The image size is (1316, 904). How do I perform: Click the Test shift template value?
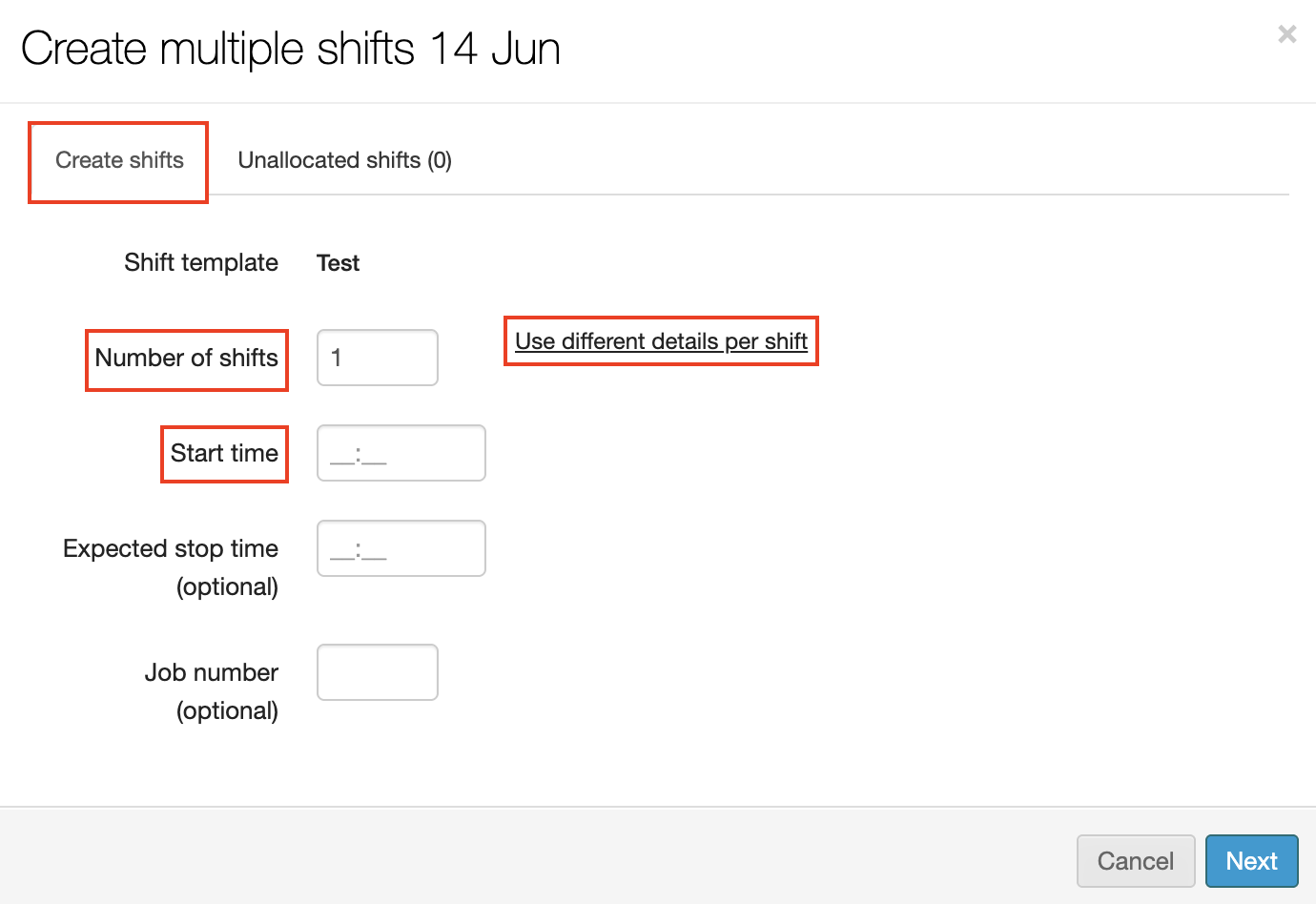point(338,263)
